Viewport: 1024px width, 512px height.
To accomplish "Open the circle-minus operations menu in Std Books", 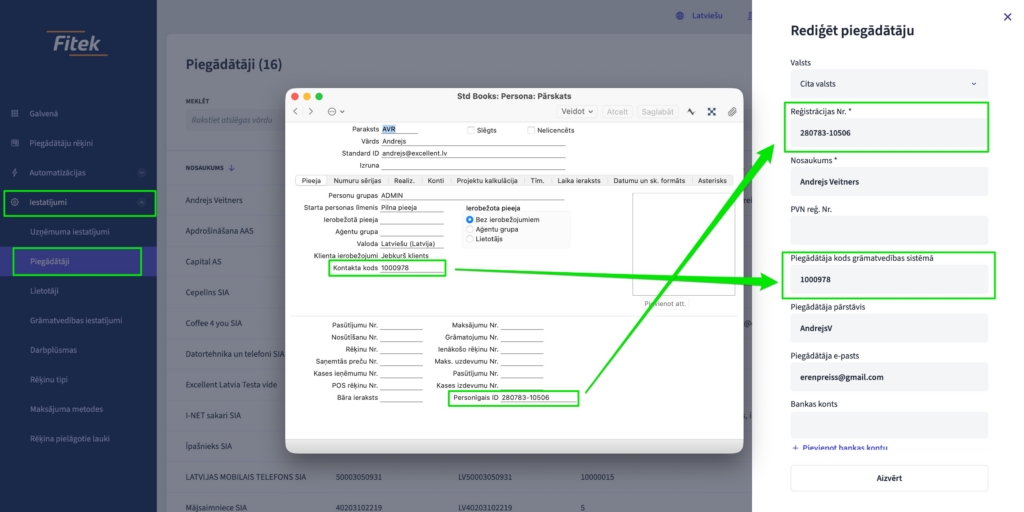I will click(x=335, y=112).
